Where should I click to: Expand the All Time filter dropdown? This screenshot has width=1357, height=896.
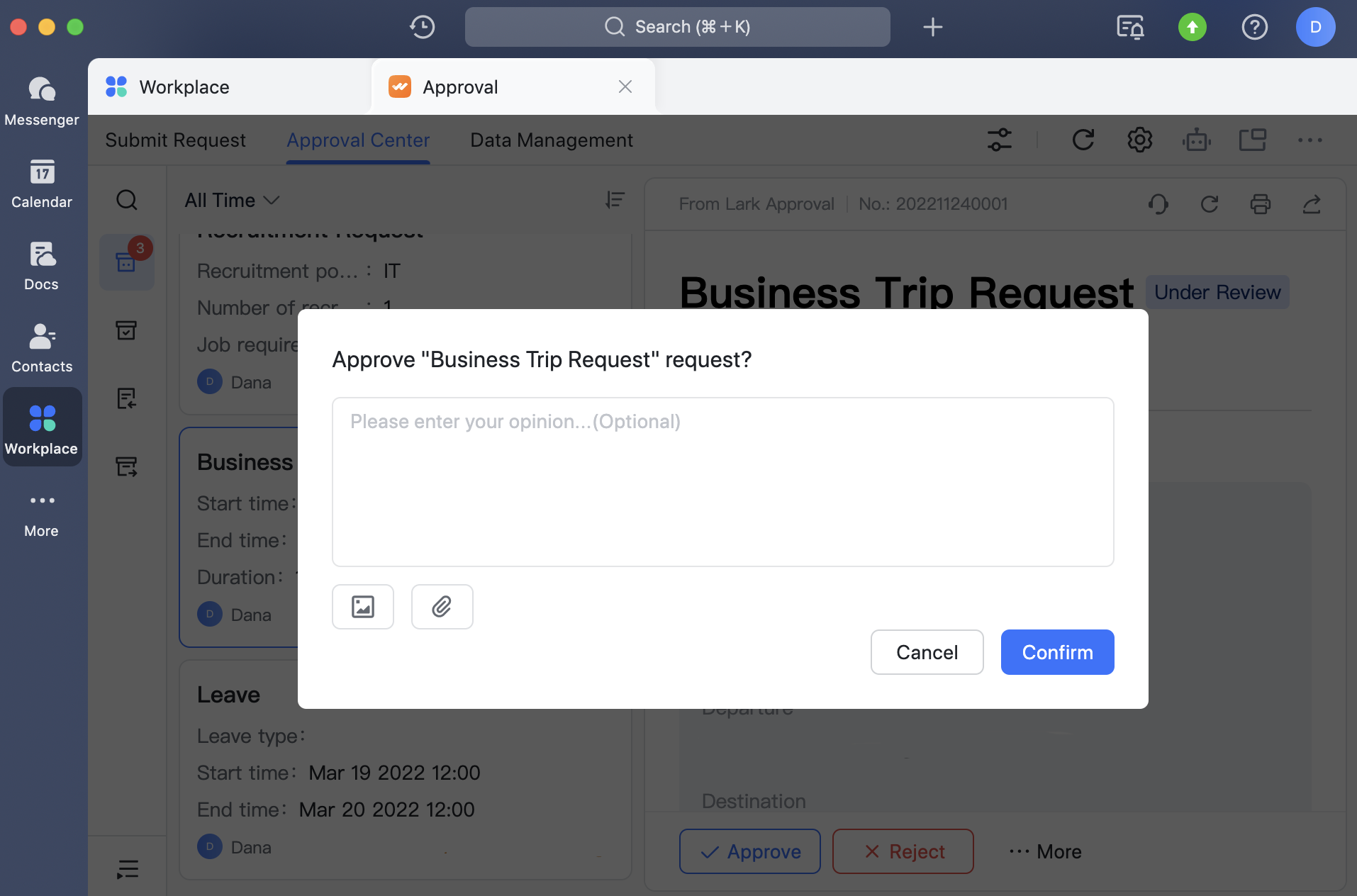232,201
